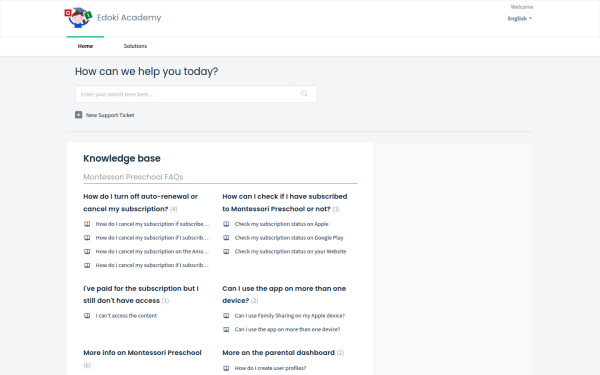Open 'More on the parental dashboard' heading
This screenshot has height=375, width=600.
279,353
